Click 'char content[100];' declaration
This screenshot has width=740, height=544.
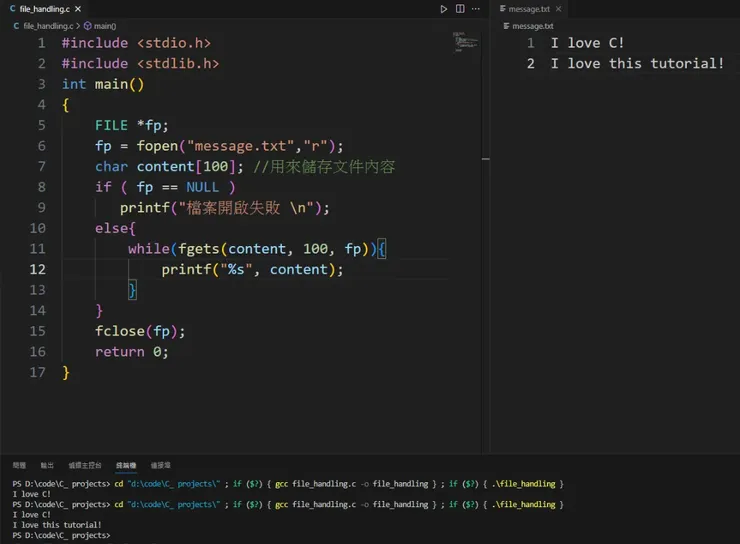(169, 167)
